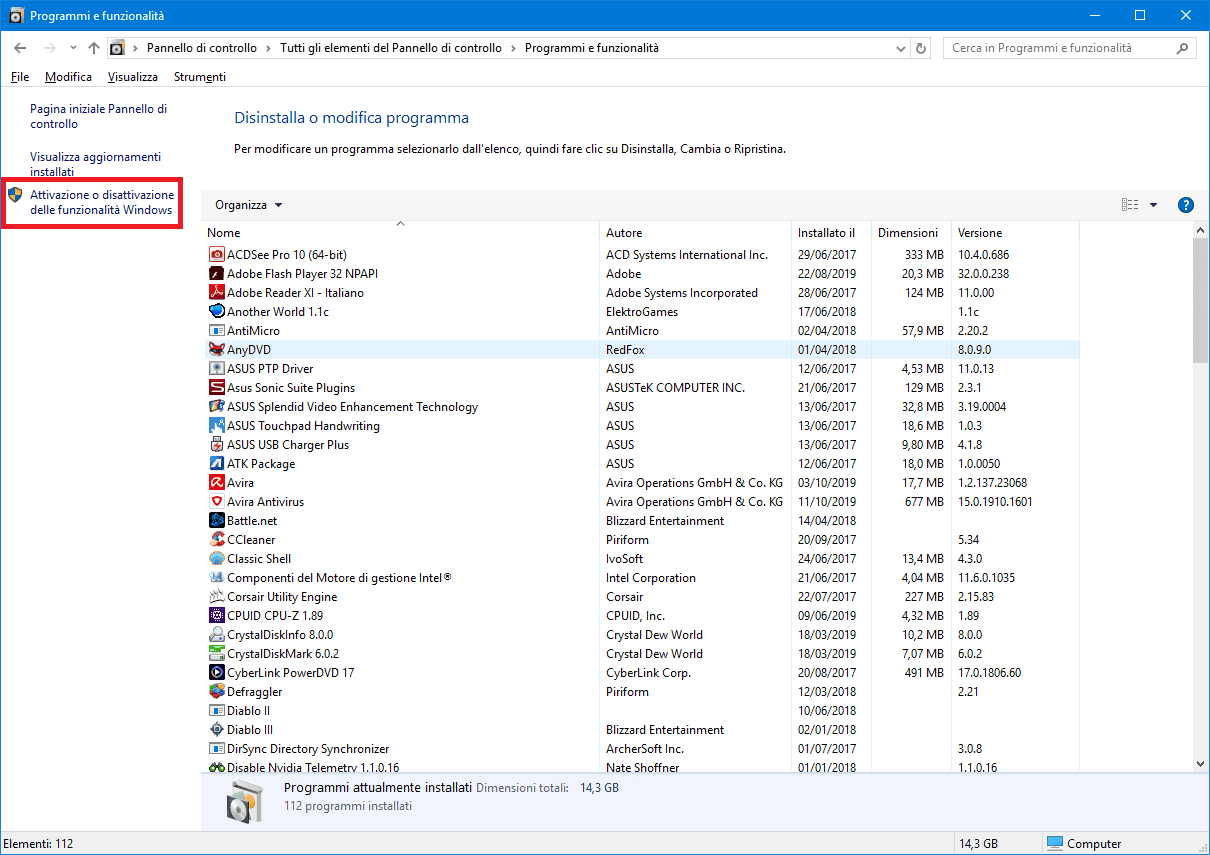Image resolution: width=1210 pixels, height=855 pixels.
Task: Expand the address bar history dropdown
Action: pos(902,48)
